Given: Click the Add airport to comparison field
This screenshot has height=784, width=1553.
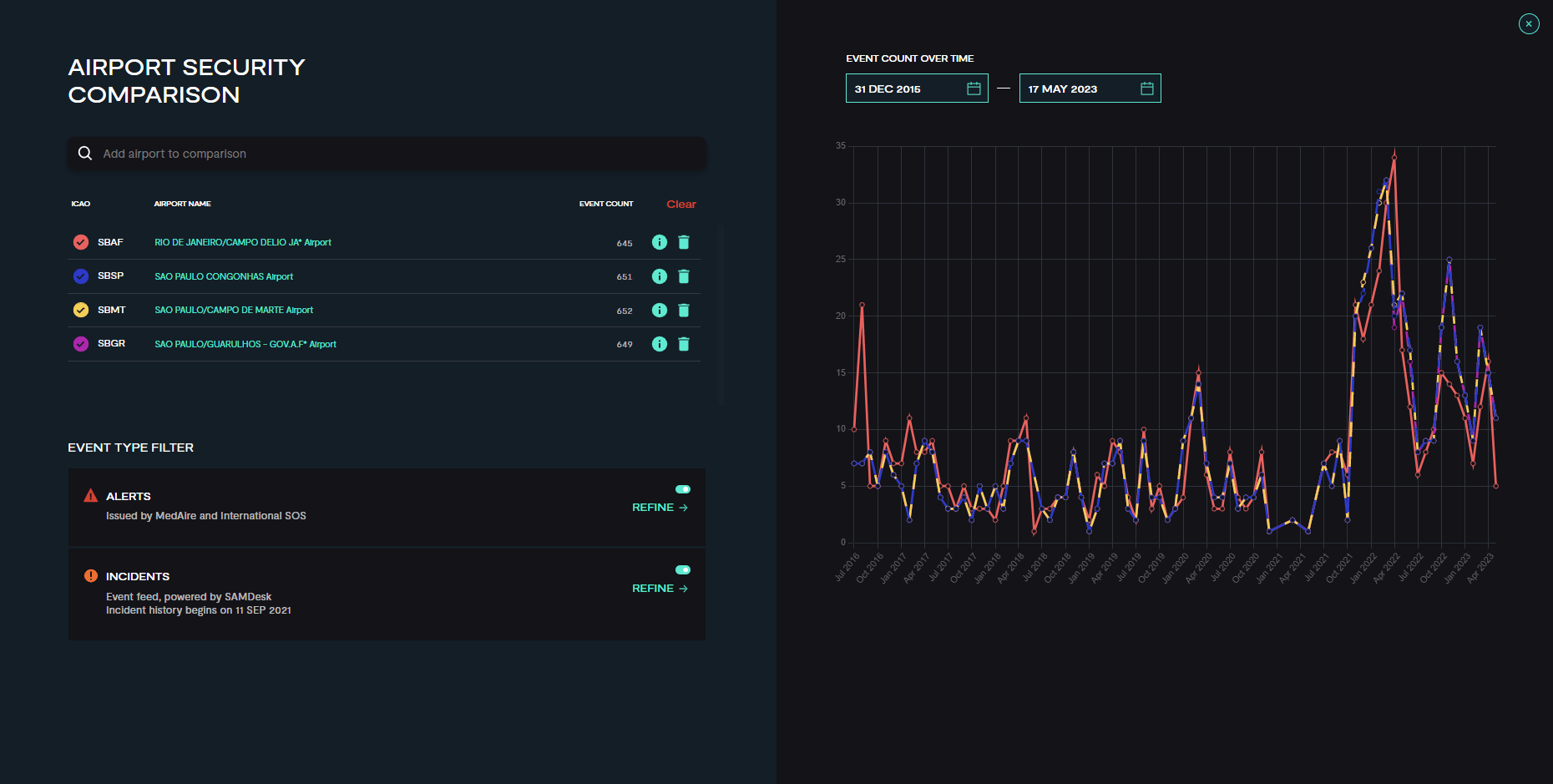Looking at the screenshot, I should point(387,154).
